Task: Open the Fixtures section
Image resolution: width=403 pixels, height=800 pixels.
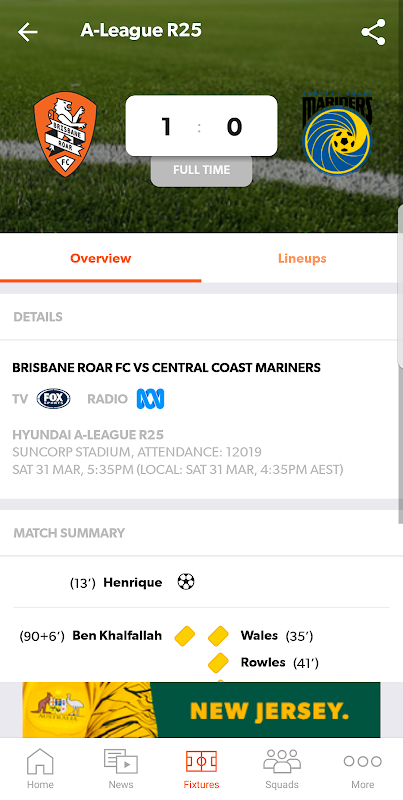Action: tap(202, 769)
